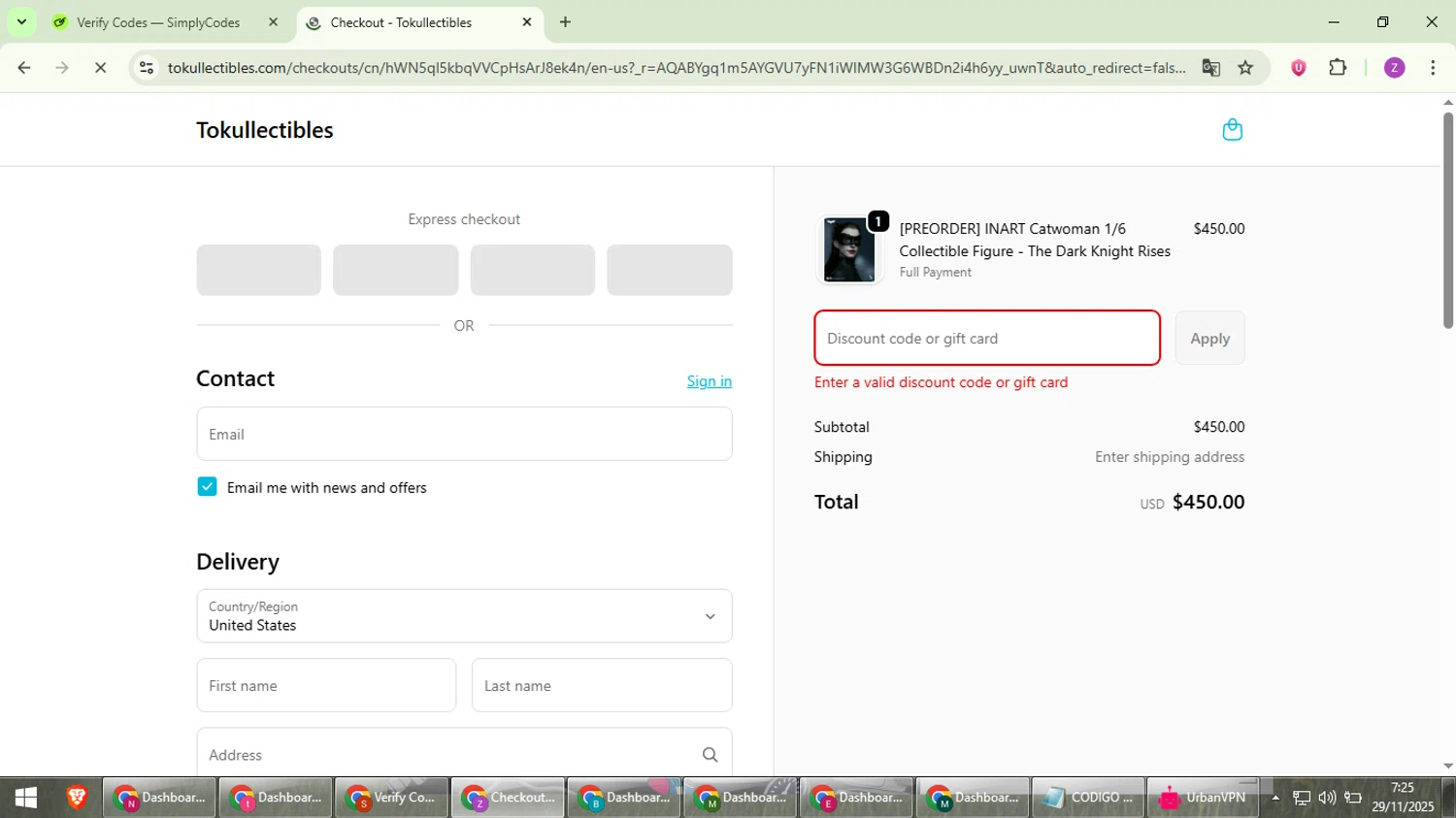Click the page vertical scrollbar thumb
Viewport: 1456px width, 818px height.
click(1448, 220)
